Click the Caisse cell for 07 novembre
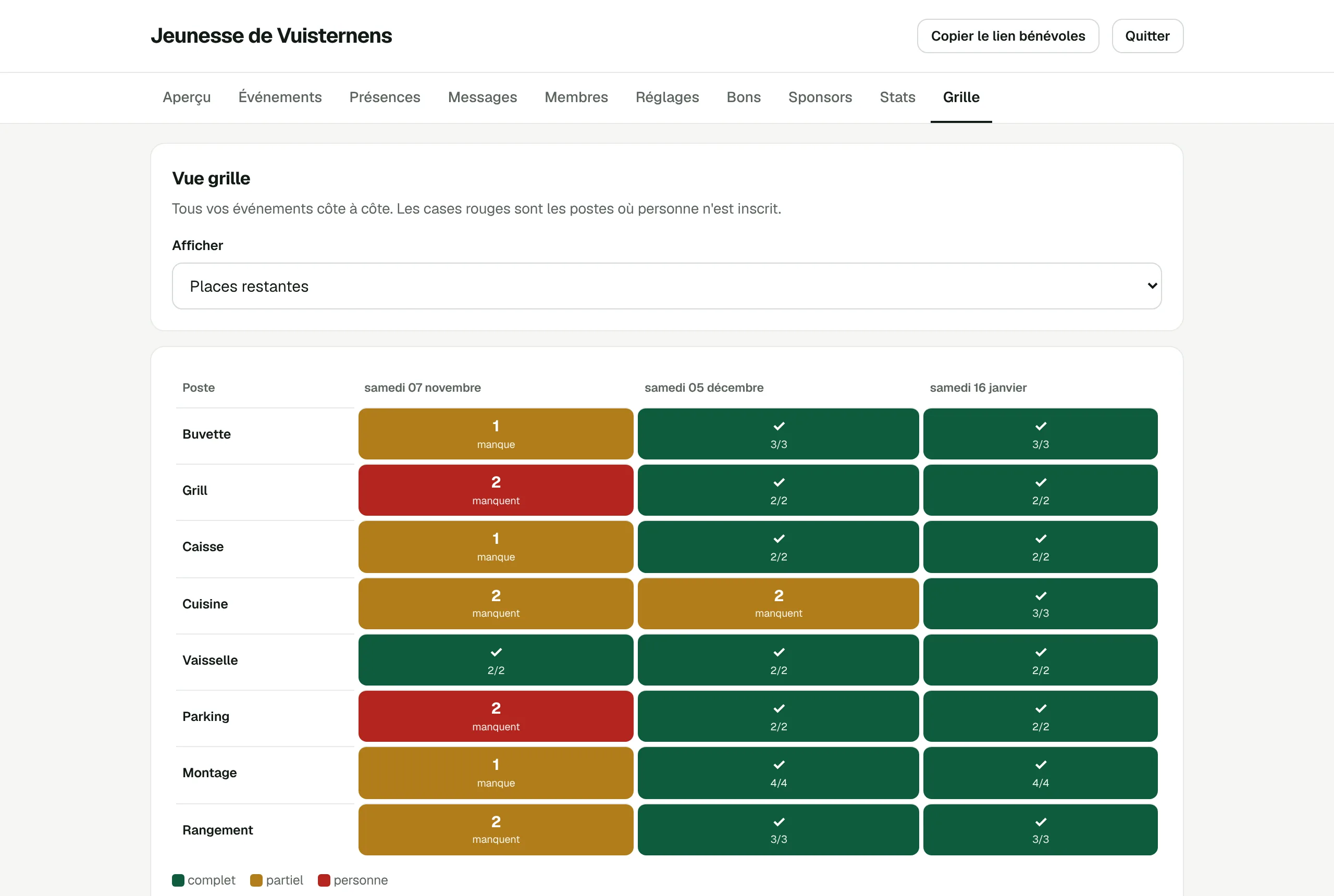 tap(496, 547)
